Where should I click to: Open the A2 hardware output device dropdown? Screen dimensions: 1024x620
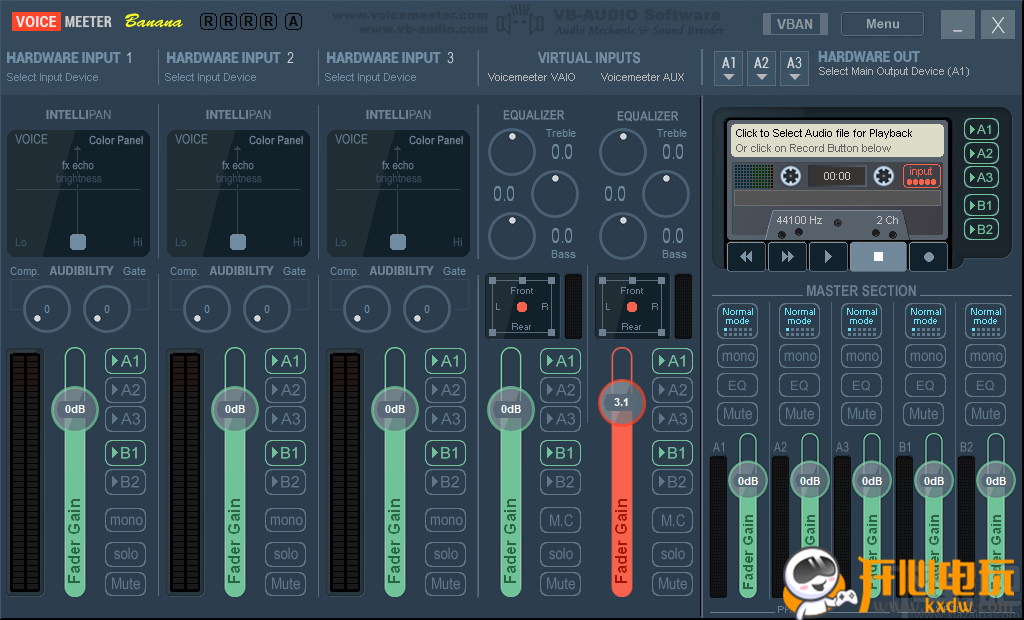762,68
